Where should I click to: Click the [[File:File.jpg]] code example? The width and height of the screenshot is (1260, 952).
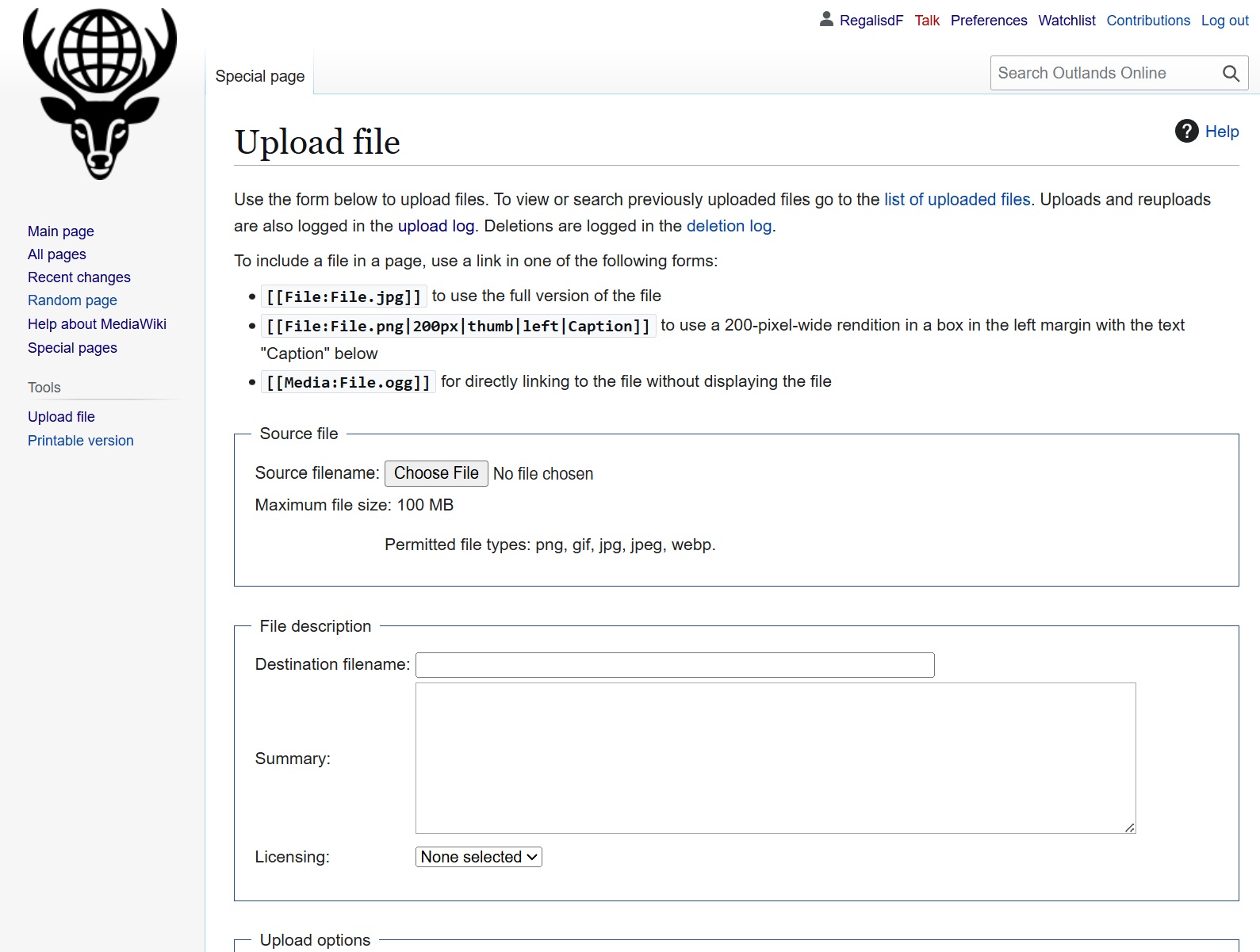pos(344,296)
